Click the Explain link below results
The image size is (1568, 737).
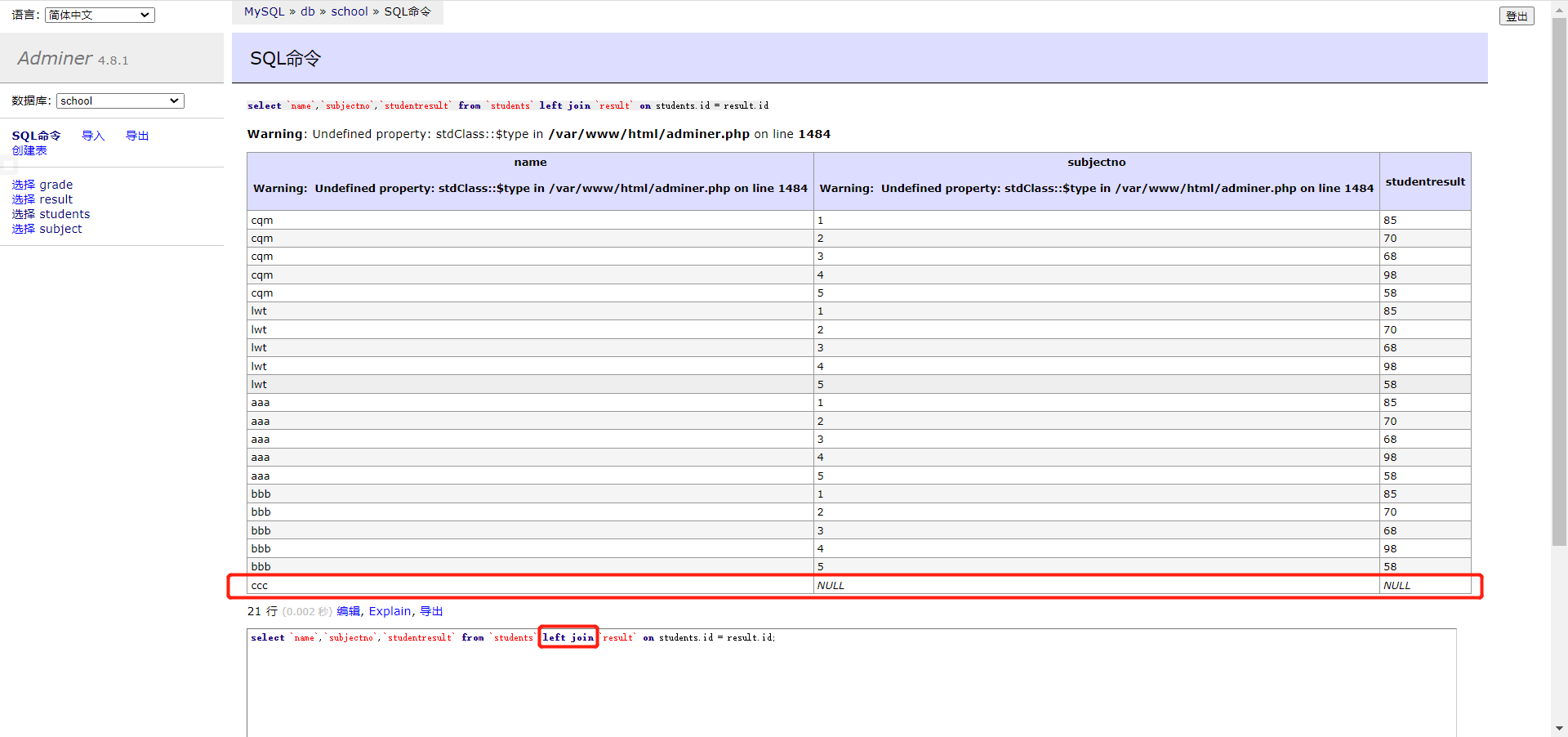pos(390,611)
